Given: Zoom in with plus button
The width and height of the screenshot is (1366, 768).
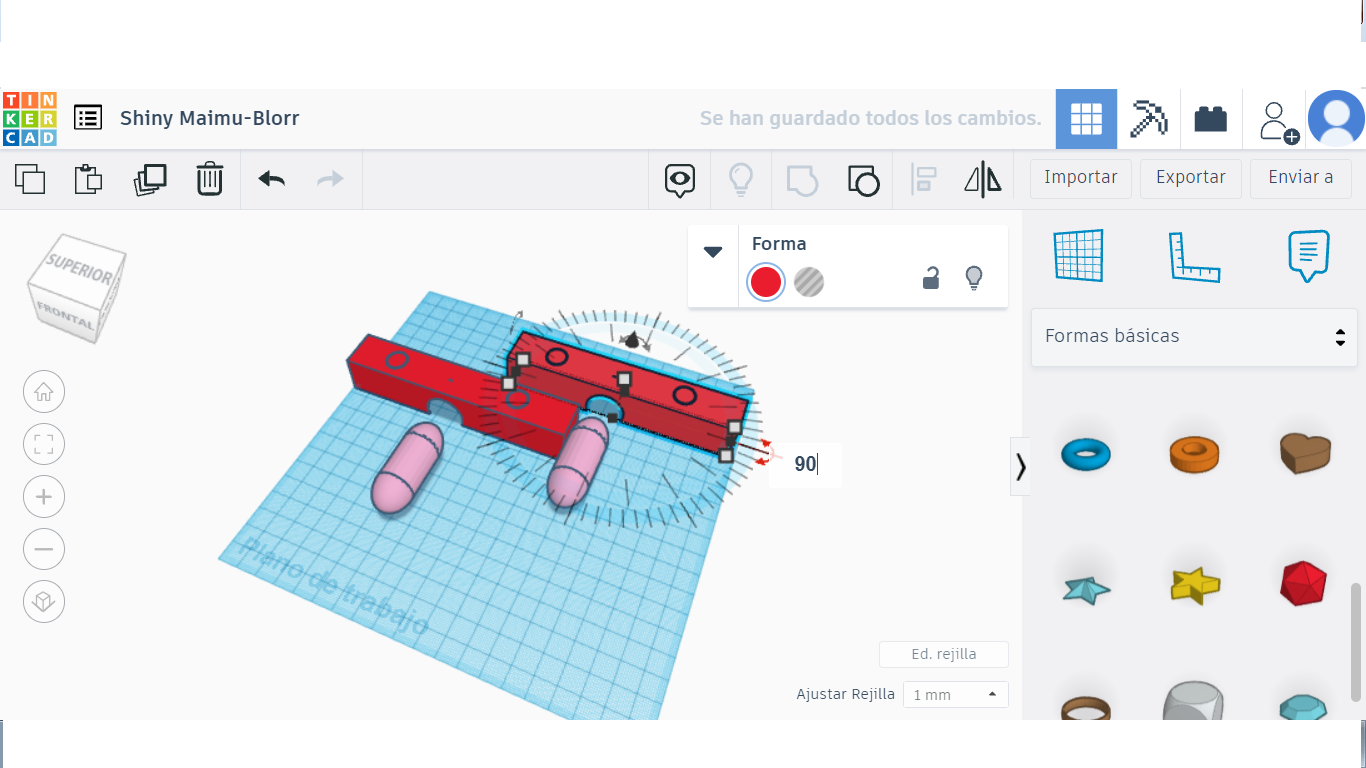Looking at the screenshot, I should (44, 497).
